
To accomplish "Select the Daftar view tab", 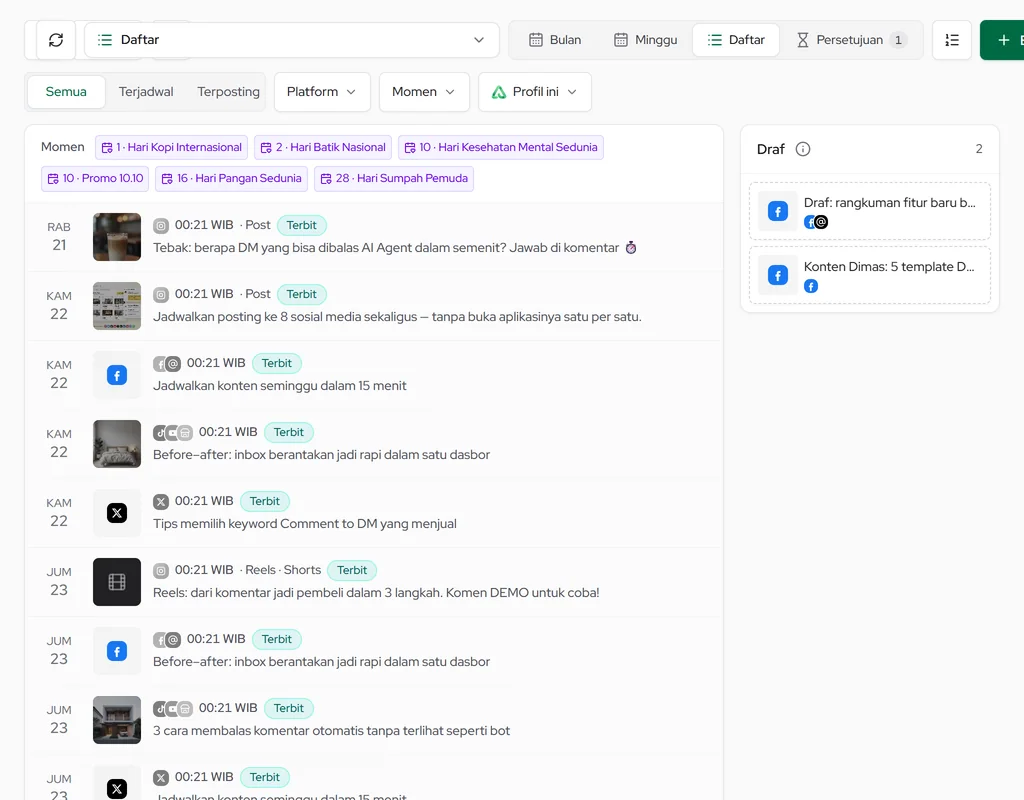I will pos(736,40).
